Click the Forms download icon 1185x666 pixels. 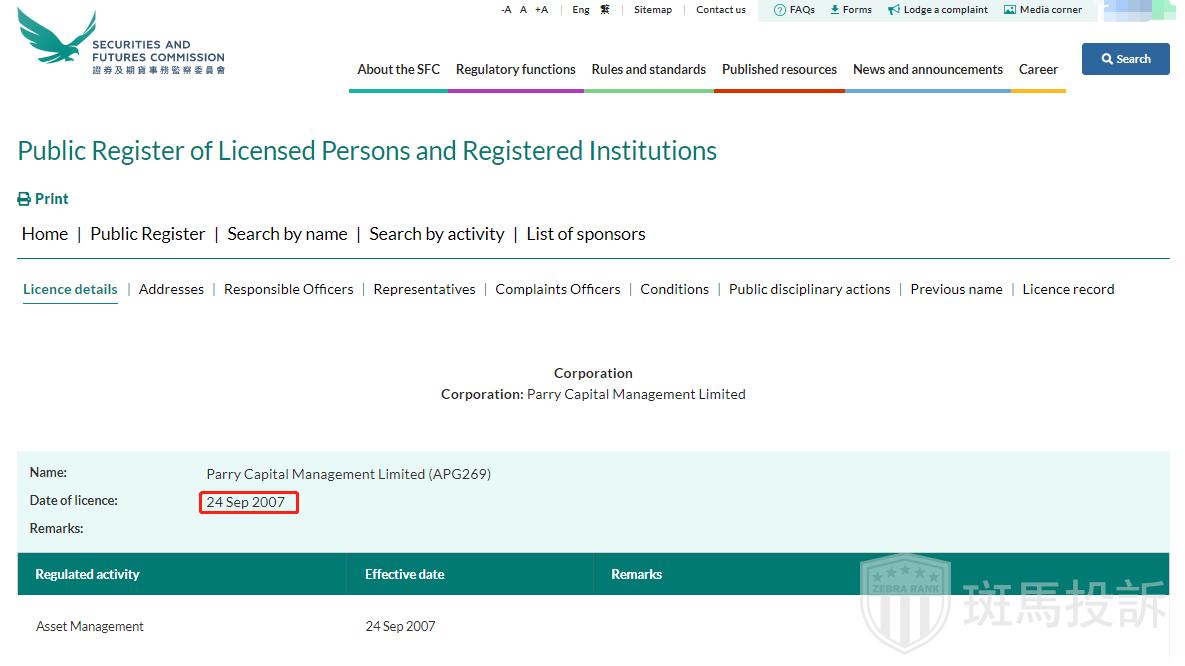[835, 10]
